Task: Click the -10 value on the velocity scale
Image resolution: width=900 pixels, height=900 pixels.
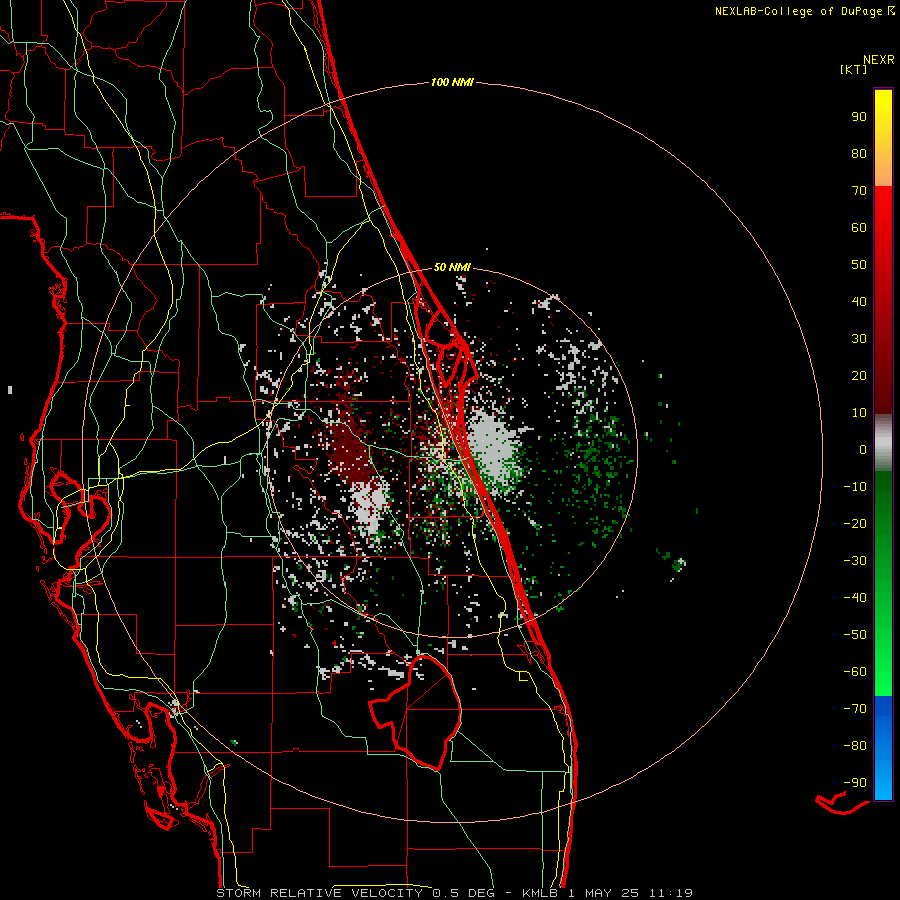Action: [x=855, y=487]
